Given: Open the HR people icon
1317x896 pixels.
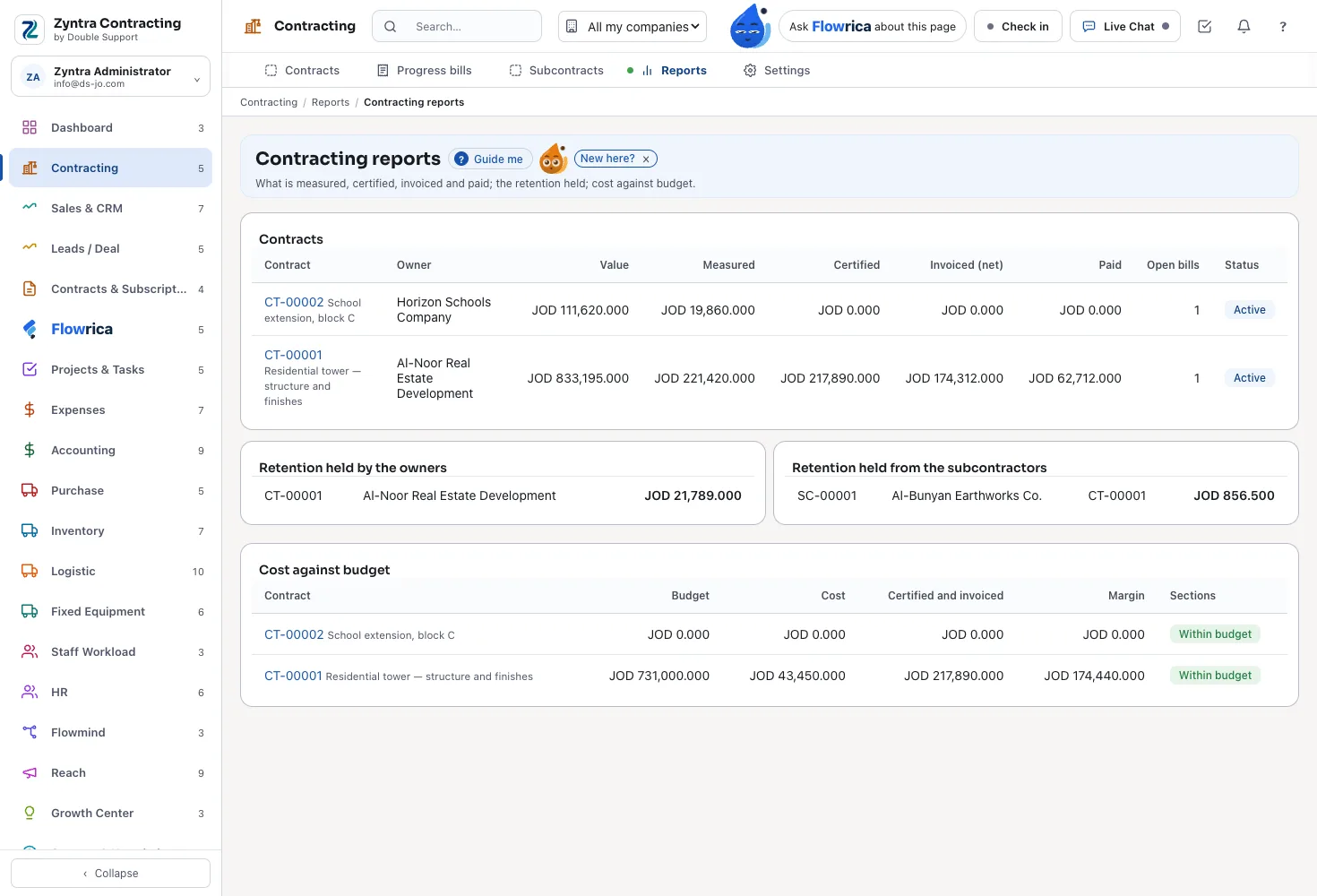Looking at the screenshot, I should tap(30, 692).
